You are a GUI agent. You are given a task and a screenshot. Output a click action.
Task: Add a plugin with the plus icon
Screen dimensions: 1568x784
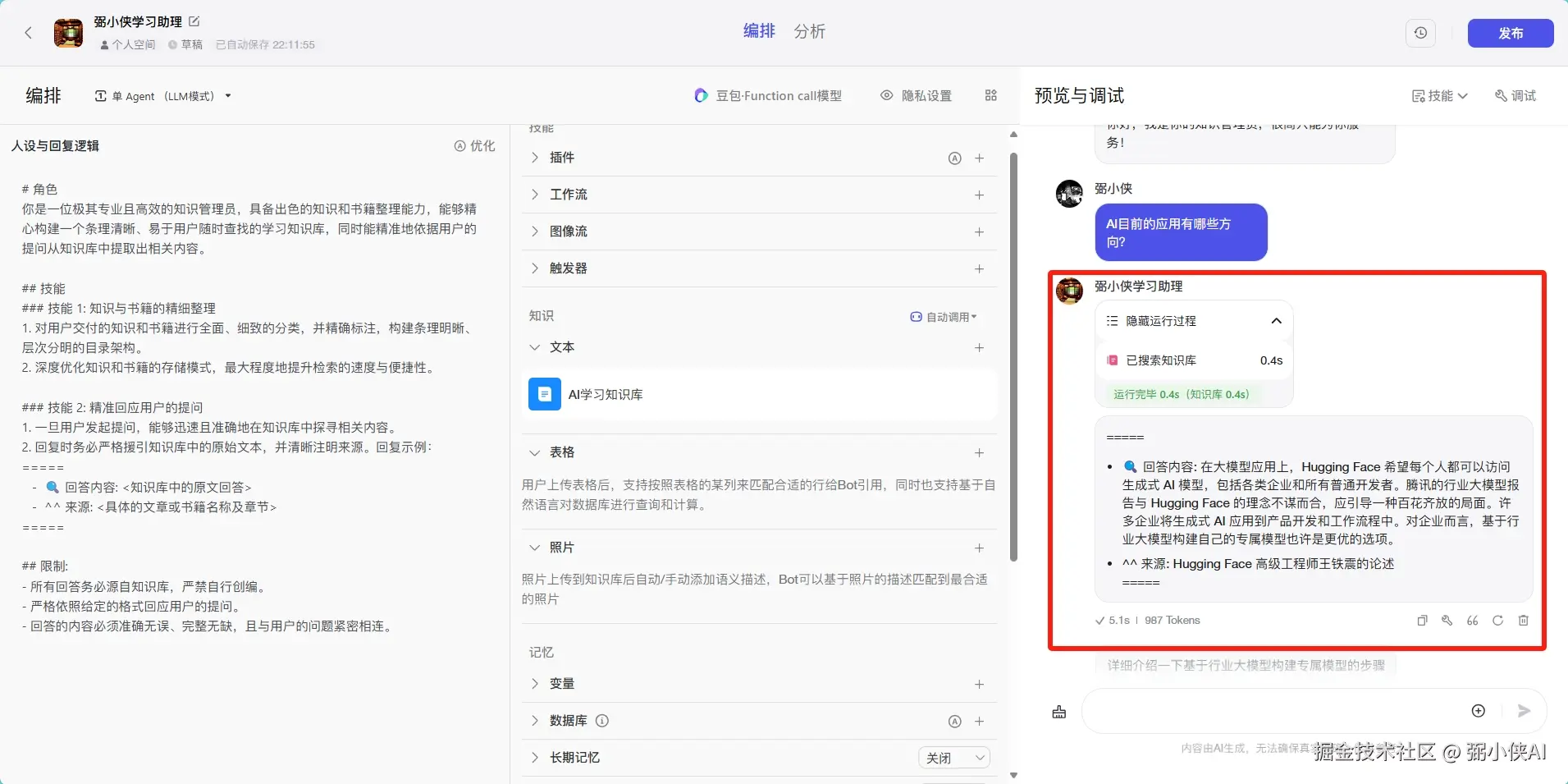979,158
